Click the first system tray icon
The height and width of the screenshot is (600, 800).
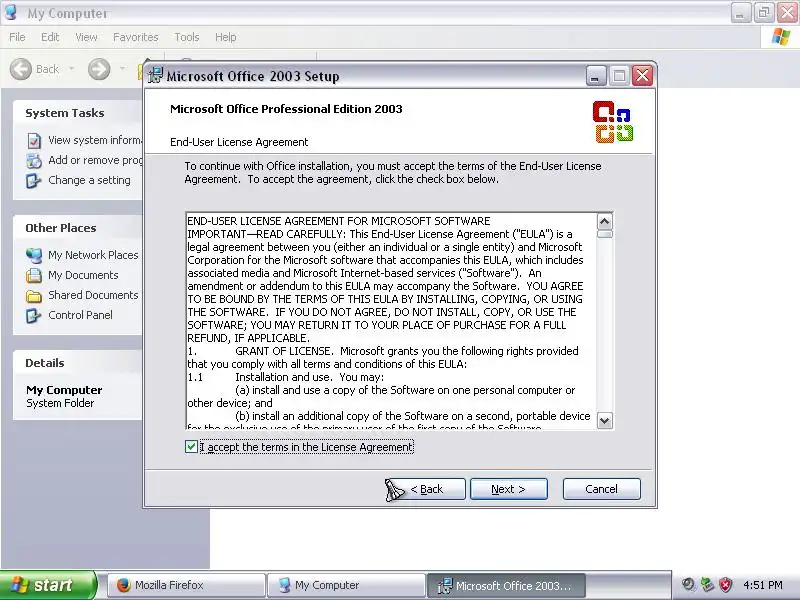click(689, 585)
